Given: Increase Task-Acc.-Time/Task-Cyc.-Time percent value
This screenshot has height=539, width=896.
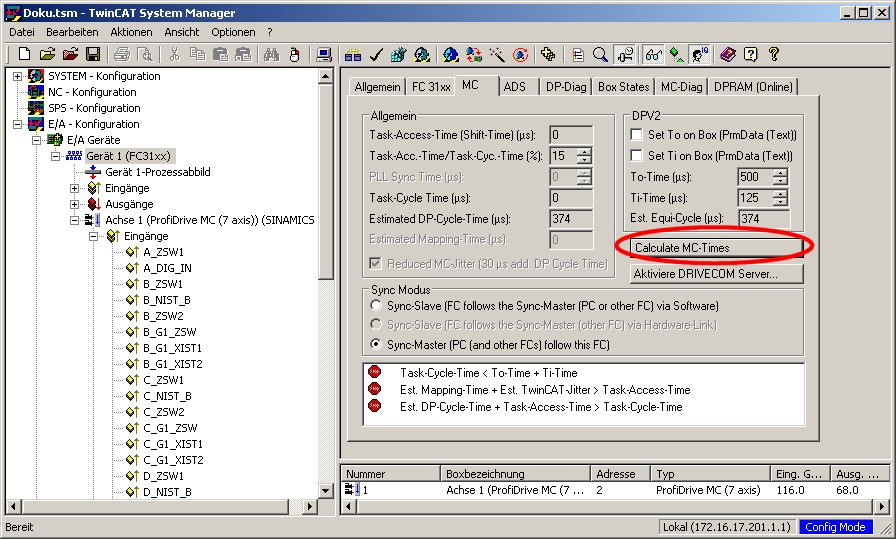Looking at the screenshot, I should 584,151.
